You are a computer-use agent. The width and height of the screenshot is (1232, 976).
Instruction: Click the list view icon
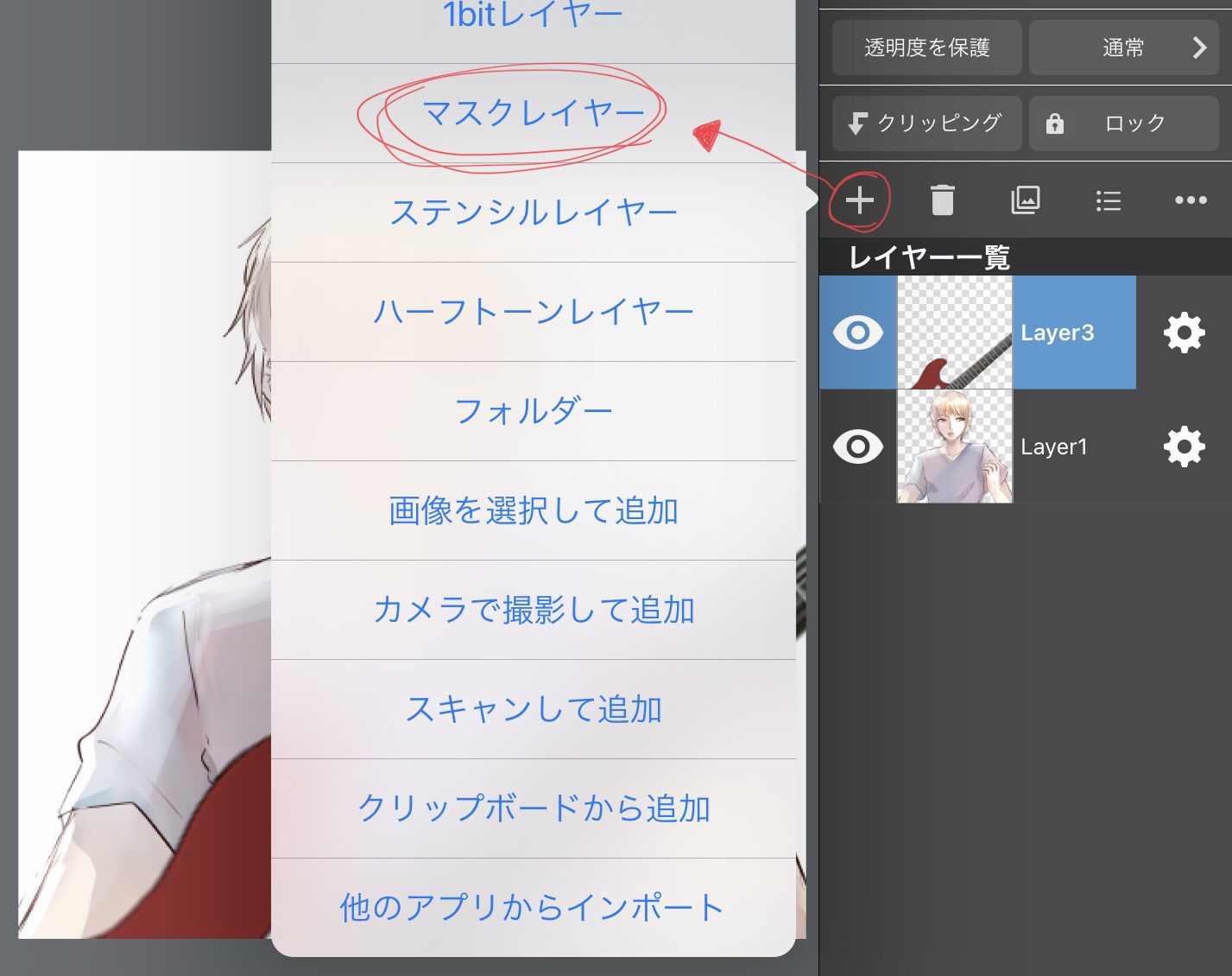coord(1108,201)
